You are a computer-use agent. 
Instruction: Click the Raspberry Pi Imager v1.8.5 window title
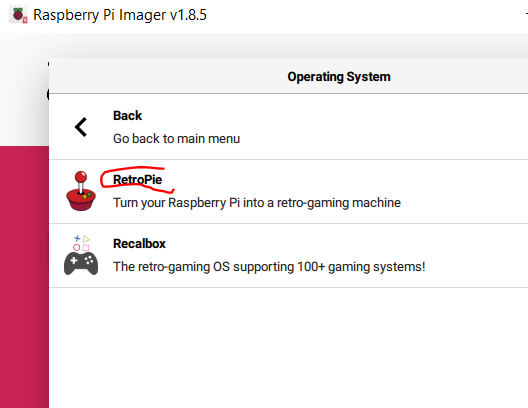pos(120,15)
